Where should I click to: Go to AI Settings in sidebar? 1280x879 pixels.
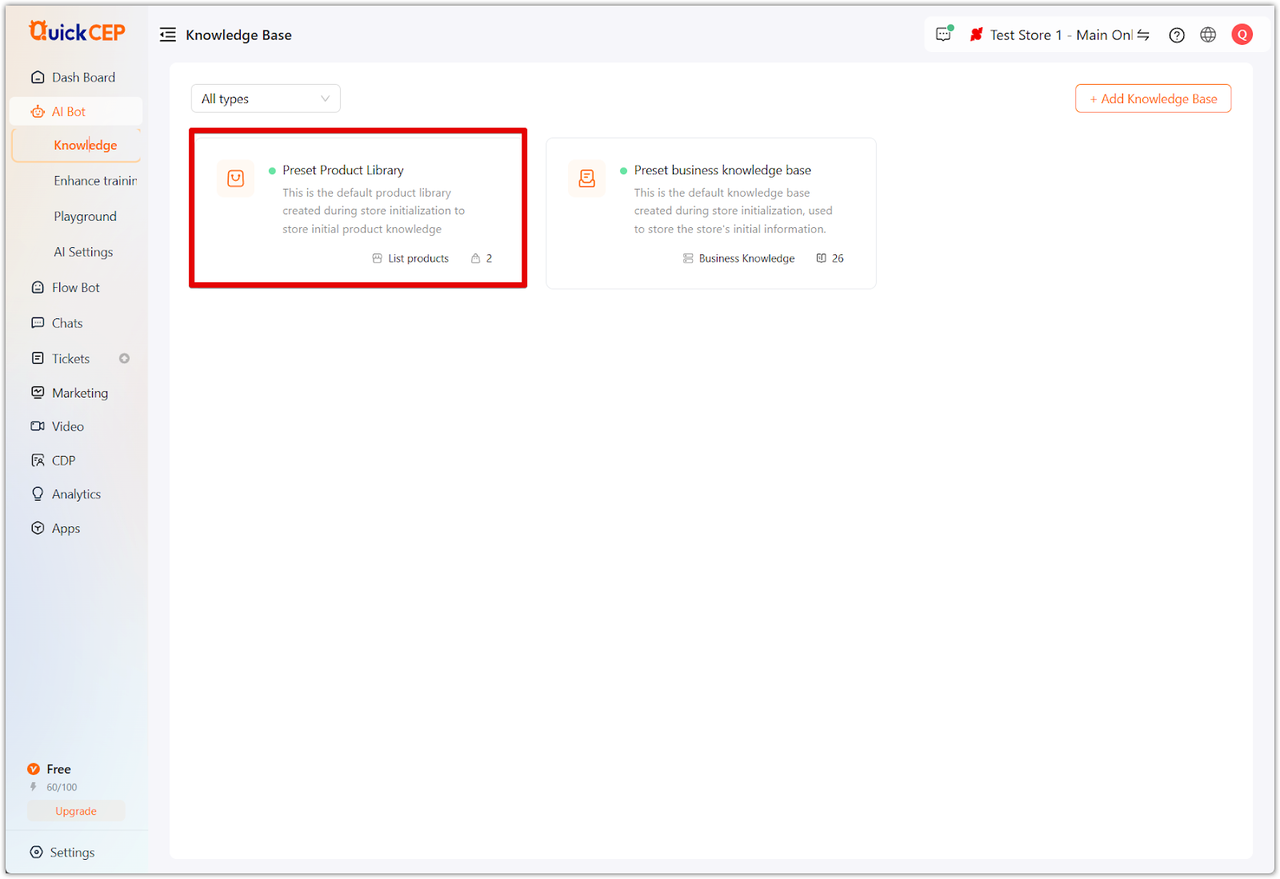pos(83,252)
